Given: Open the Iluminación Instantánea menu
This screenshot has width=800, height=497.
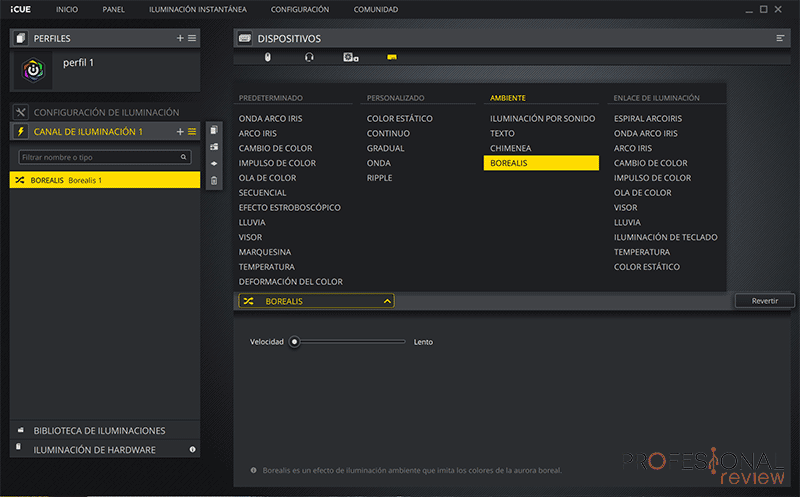Looking at the screenshot, I should pos(198,9).
